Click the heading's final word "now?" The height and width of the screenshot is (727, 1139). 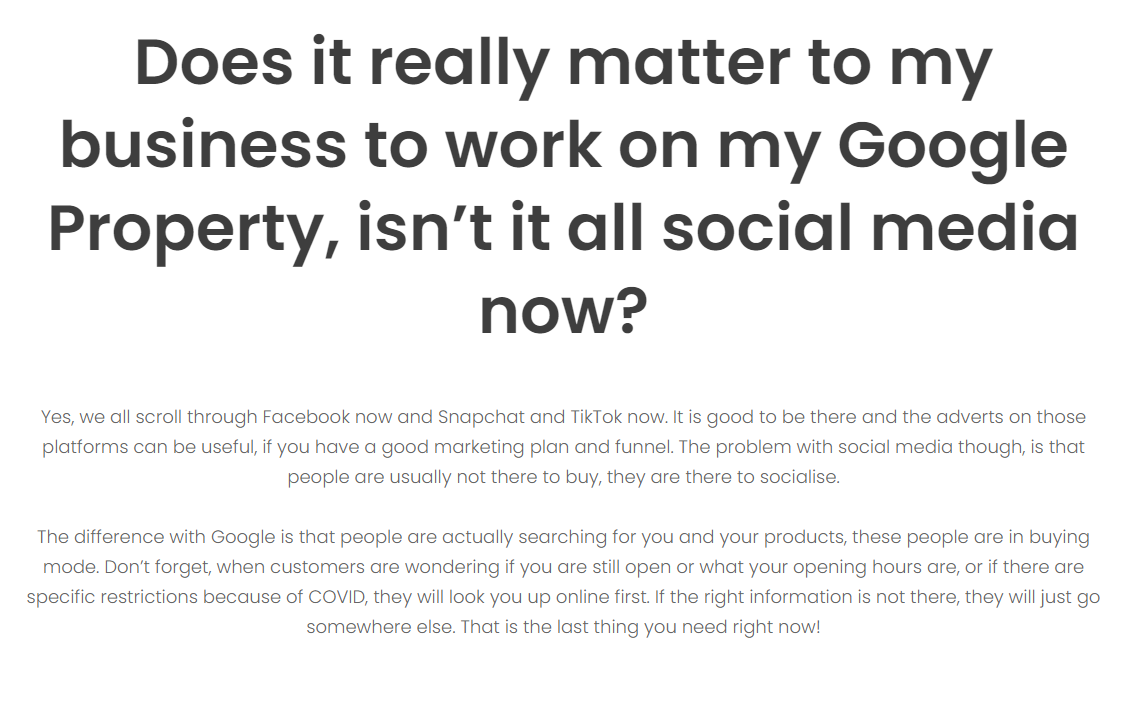click(563, 311)
